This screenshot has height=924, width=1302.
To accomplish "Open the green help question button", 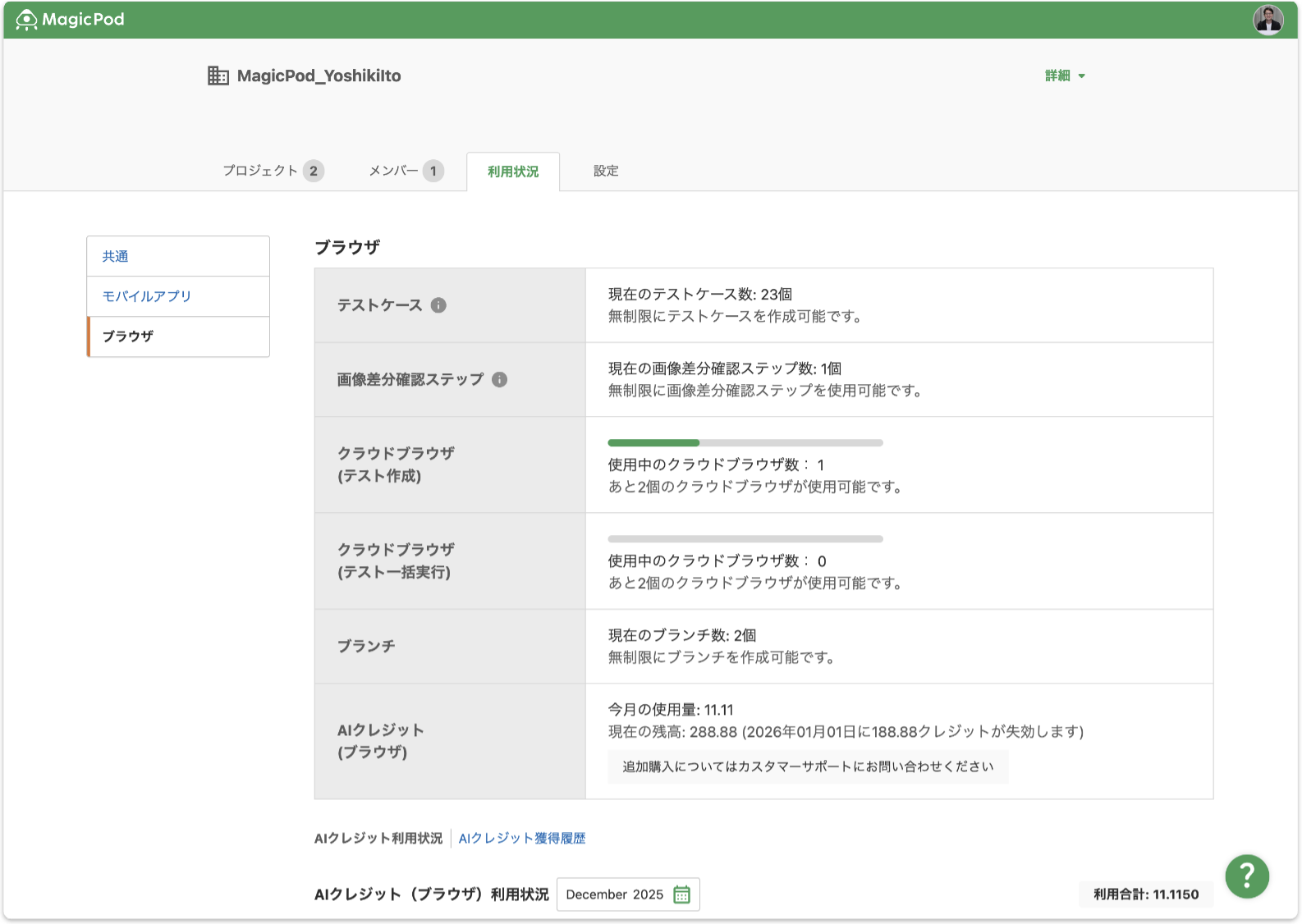I will (1247, 876).
